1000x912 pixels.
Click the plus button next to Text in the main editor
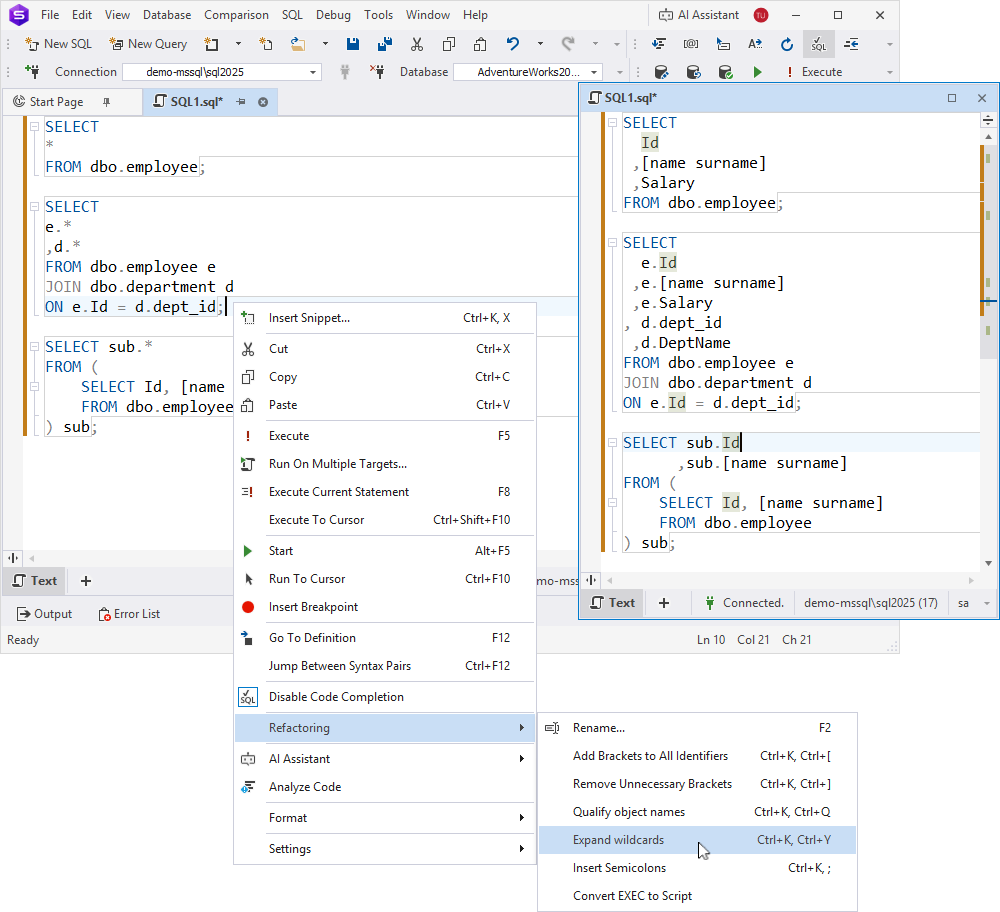click(86, 581)
